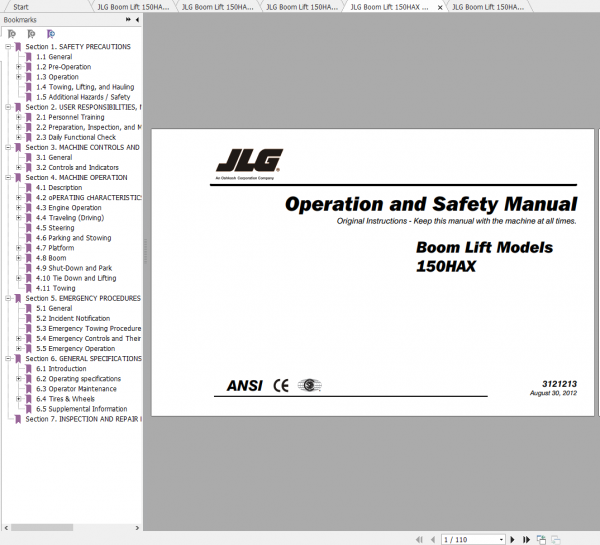Open the page number dropdown

pos(501,540)
